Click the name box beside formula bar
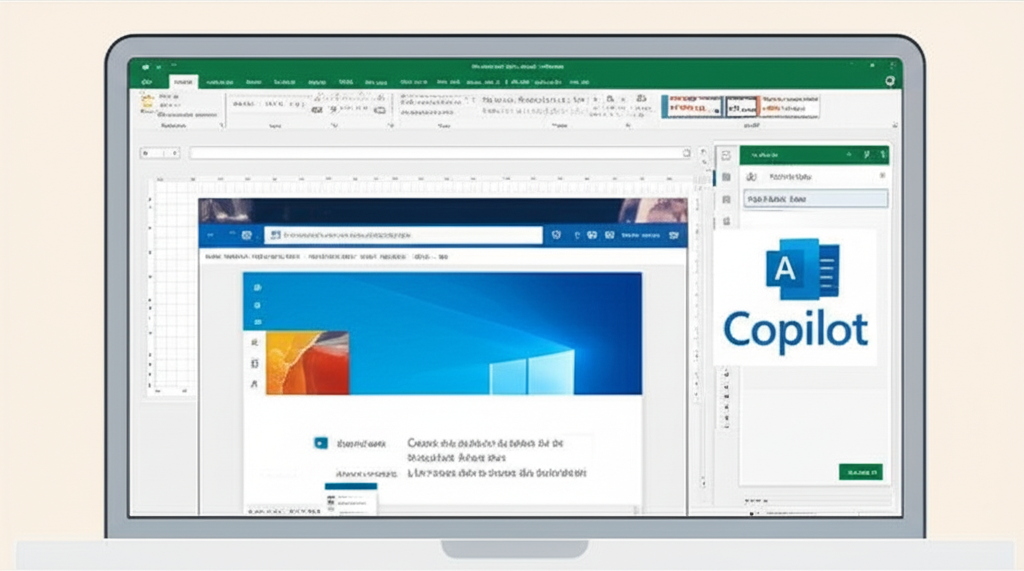1024x571 pixels. (160, 153)
